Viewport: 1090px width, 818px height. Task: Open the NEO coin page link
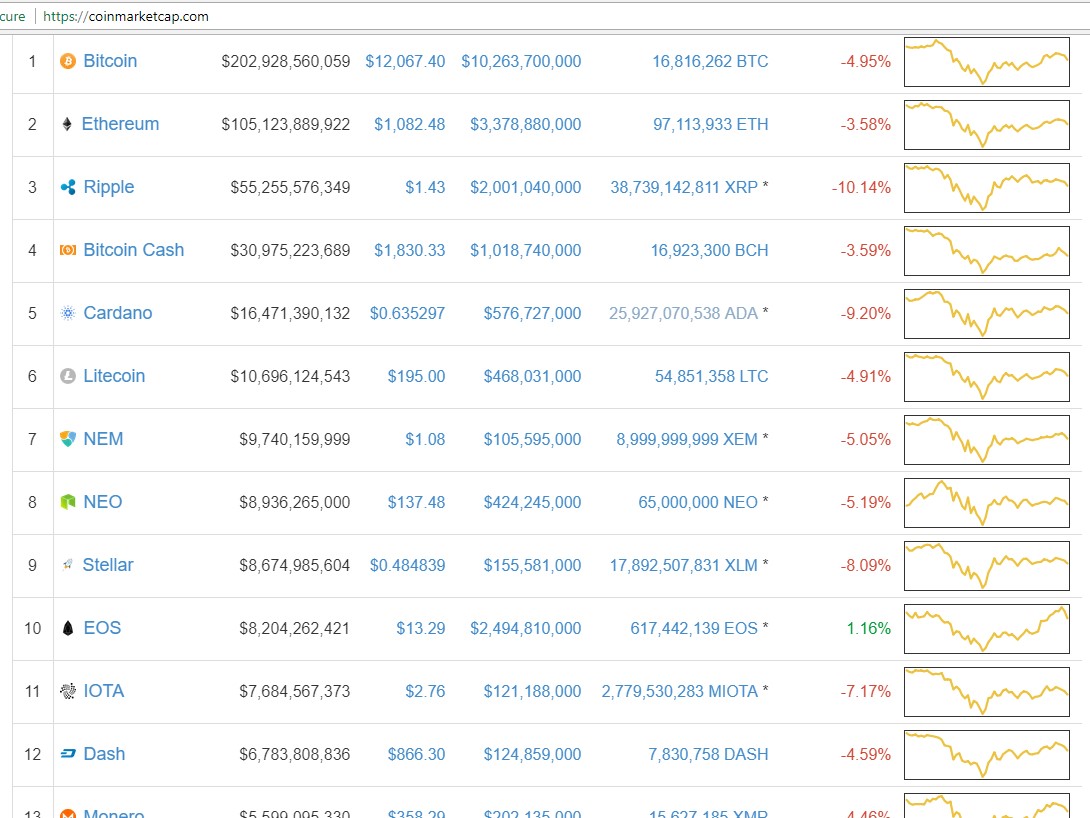pyautogui.click(x=102, y=502)
